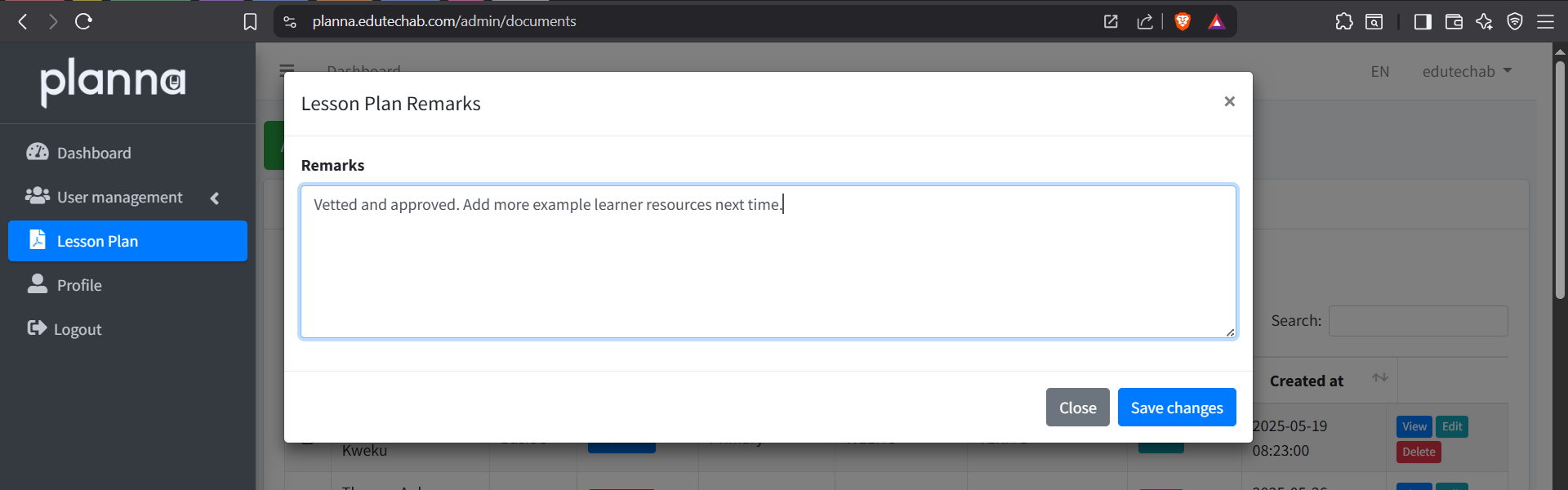Viewport: 1568px width, 490px height.
Task: Open the browser extensions puzzle icon
Action: [x=1343, y=22]
